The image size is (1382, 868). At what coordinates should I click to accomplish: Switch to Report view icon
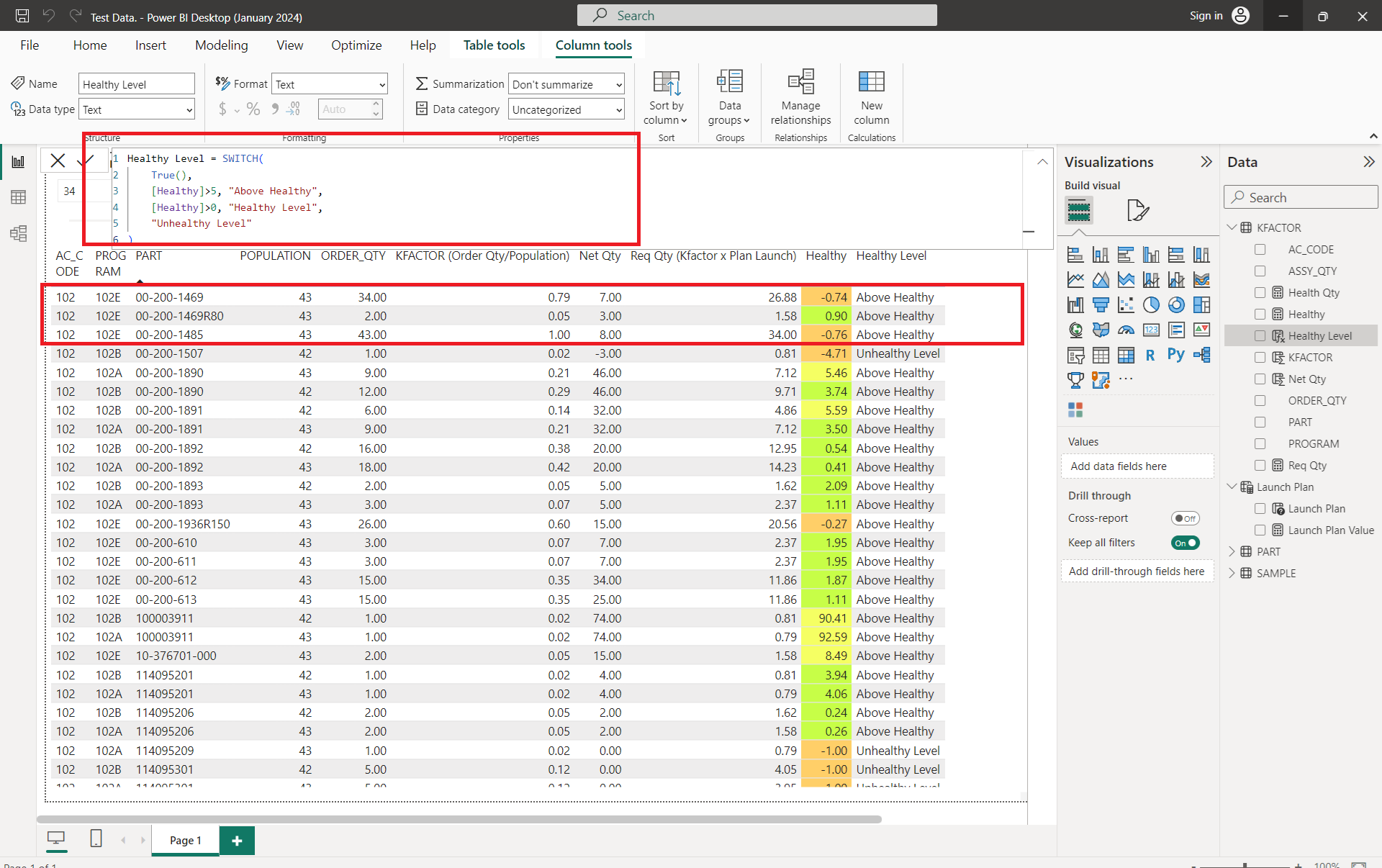pos(18,162)
